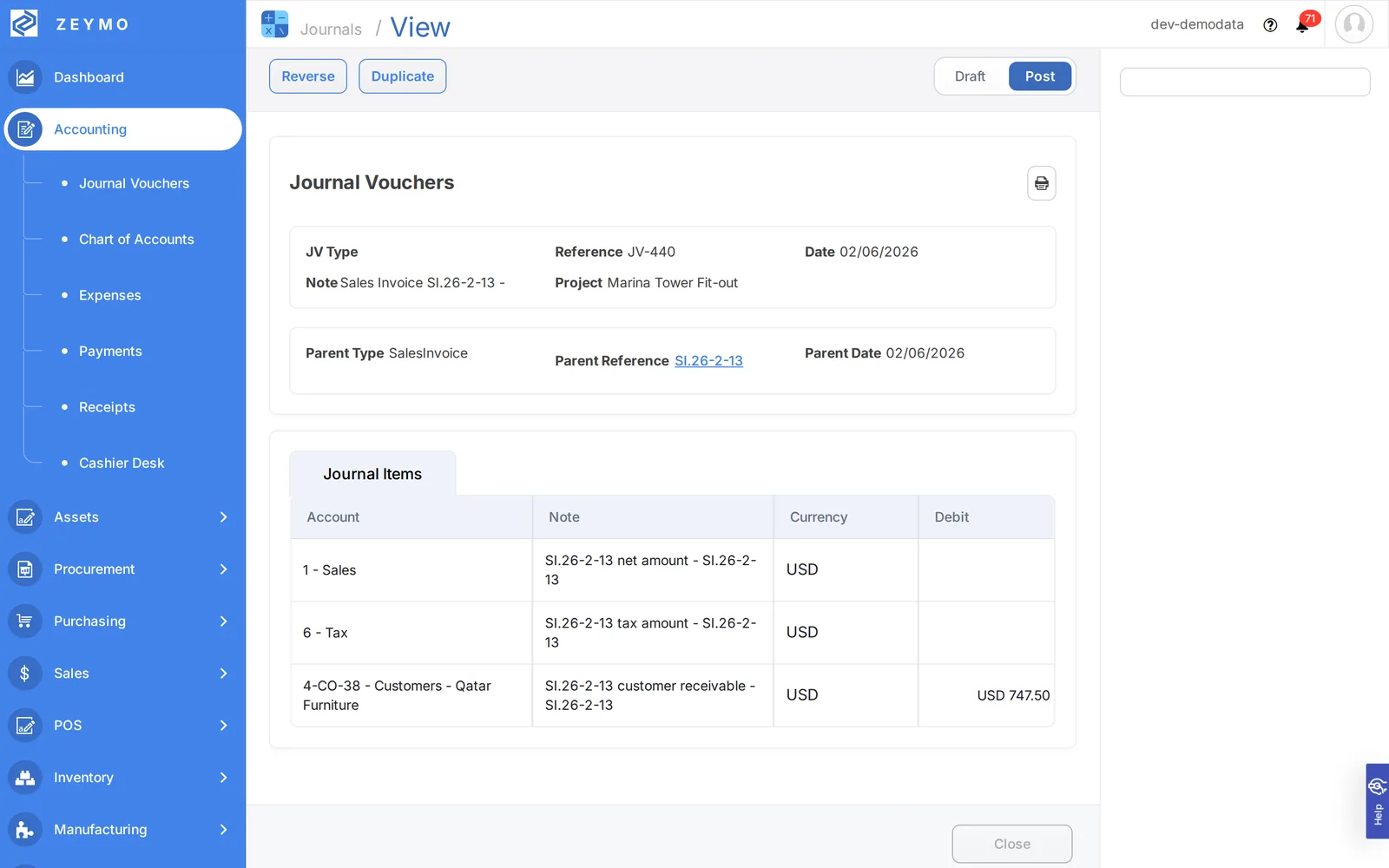The width and height of the screenshot is (1389, 868).
Task: Open Expenses submenu item
Action: 109,295
